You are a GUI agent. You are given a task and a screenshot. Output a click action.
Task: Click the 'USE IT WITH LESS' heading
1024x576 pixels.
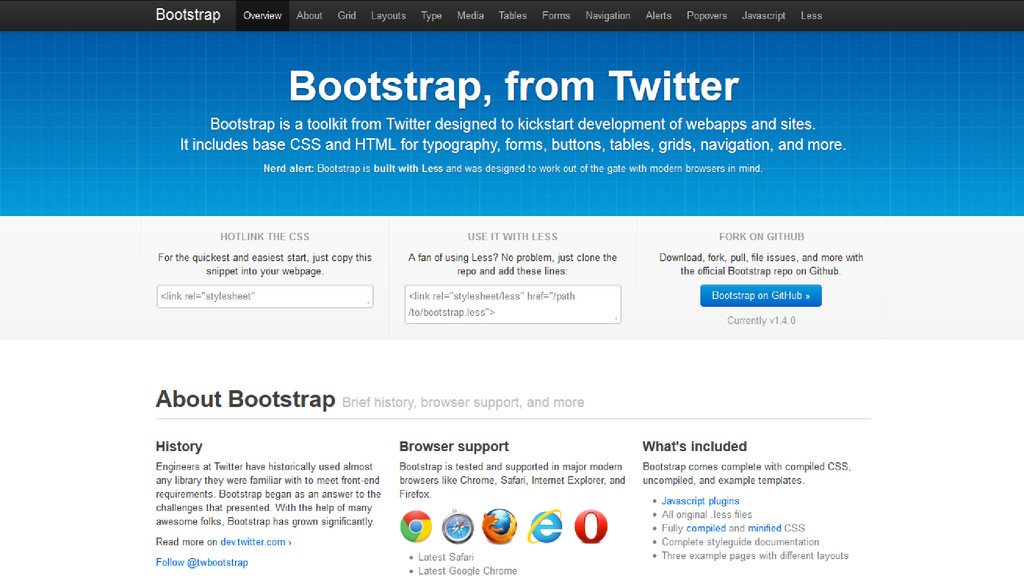(513, 237)
